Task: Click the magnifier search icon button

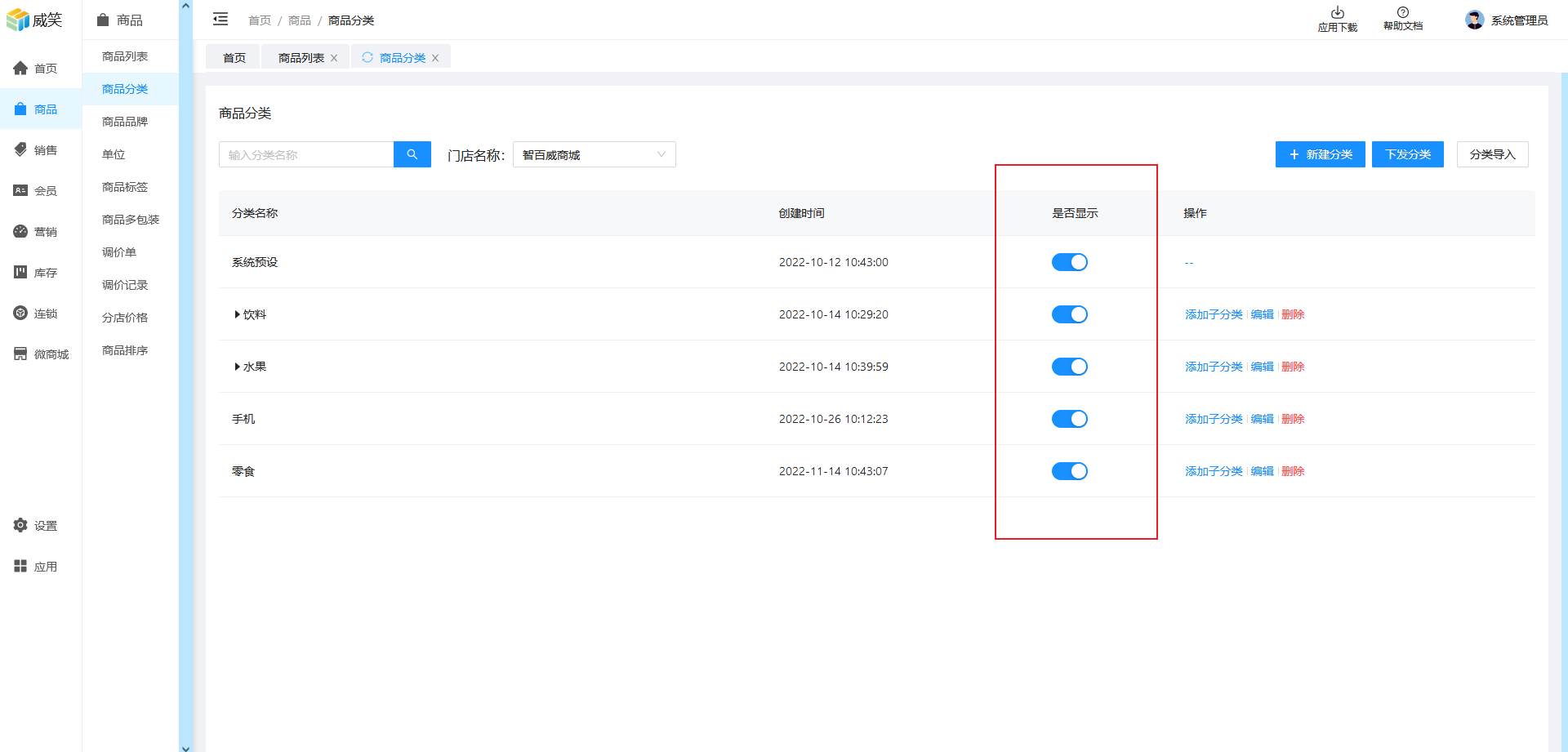Action: click(x=412, y=154)
